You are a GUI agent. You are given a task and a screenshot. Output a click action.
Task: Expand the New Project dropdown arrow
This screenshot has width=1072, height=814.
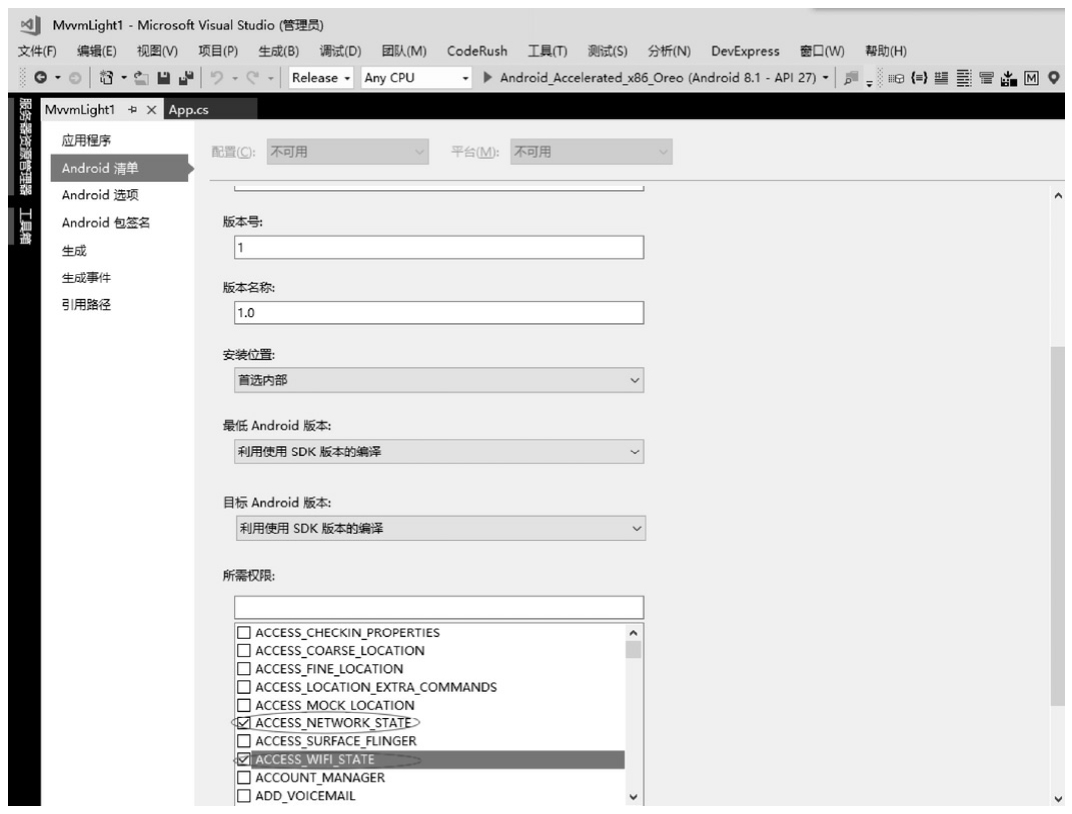tap(124, 78)
